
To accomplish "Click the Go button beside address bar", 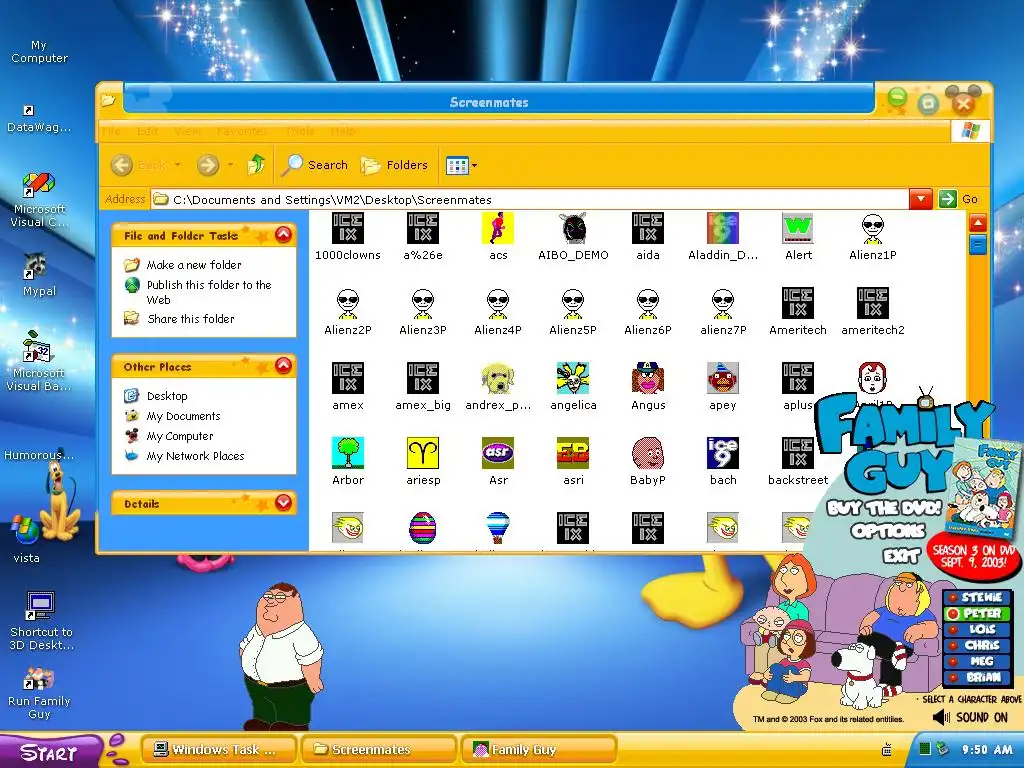I will coord(959,199).
